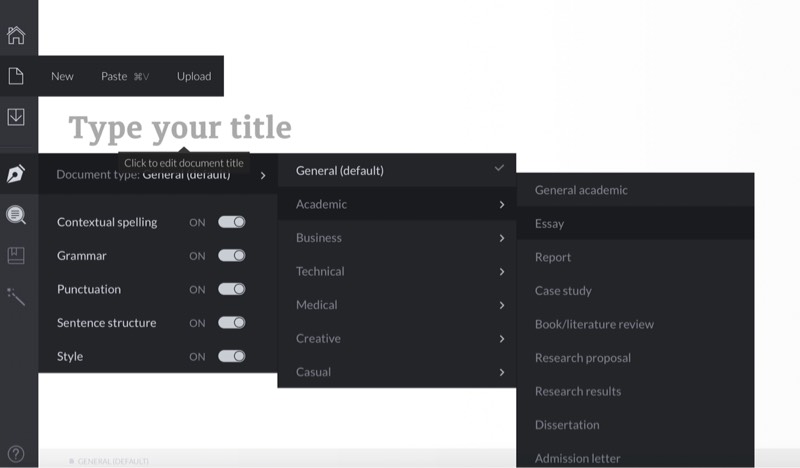Expand the Technical document types
Viewport: 800px width, 468px height.
pyautogui.click(x=397, y=271)
